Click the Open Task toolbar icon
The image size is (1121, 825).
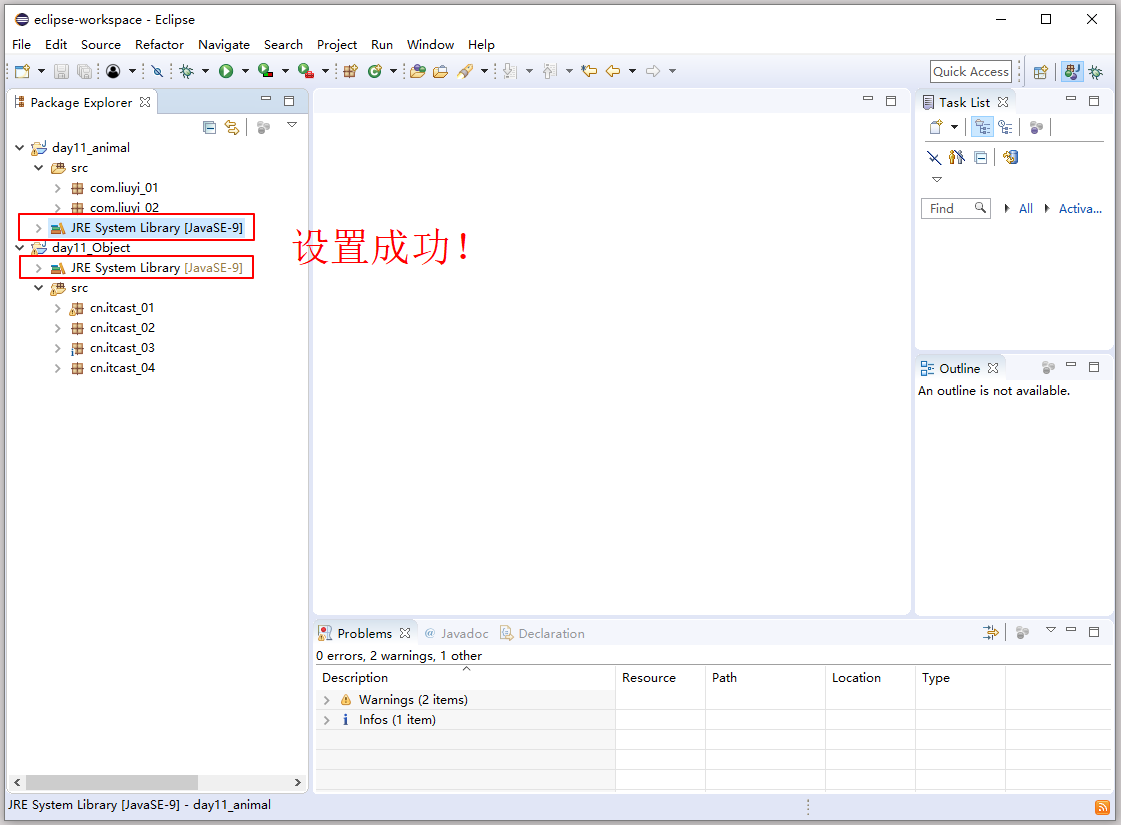[x=440, y=71]
